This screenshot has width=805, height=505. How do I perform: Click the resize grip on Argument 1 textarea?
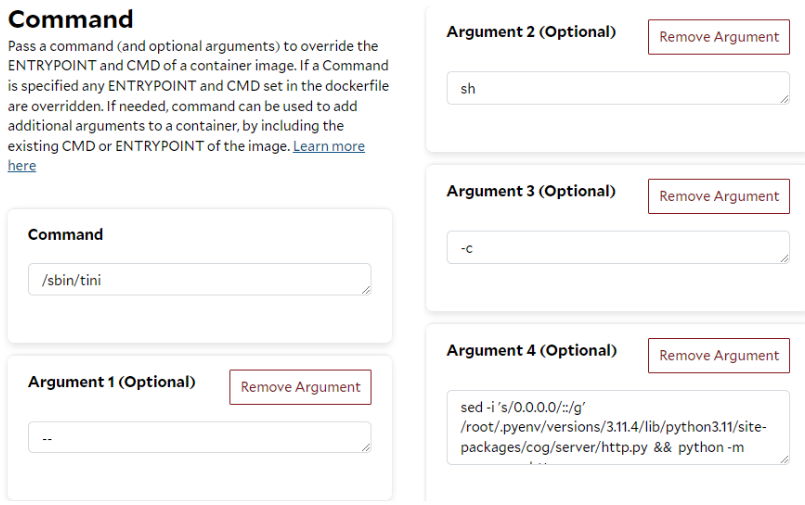point(366,448)
